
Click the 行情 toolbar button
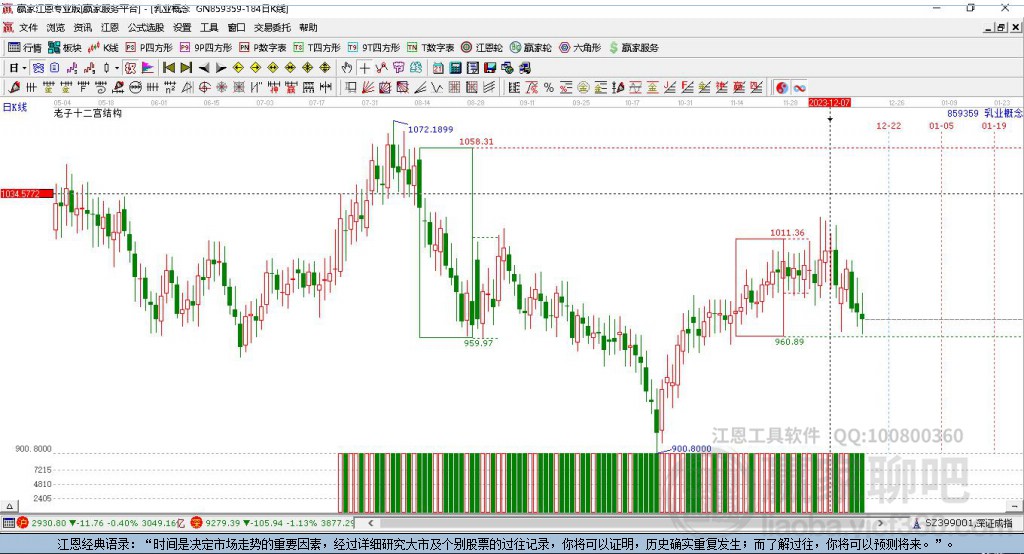(25, 48)
